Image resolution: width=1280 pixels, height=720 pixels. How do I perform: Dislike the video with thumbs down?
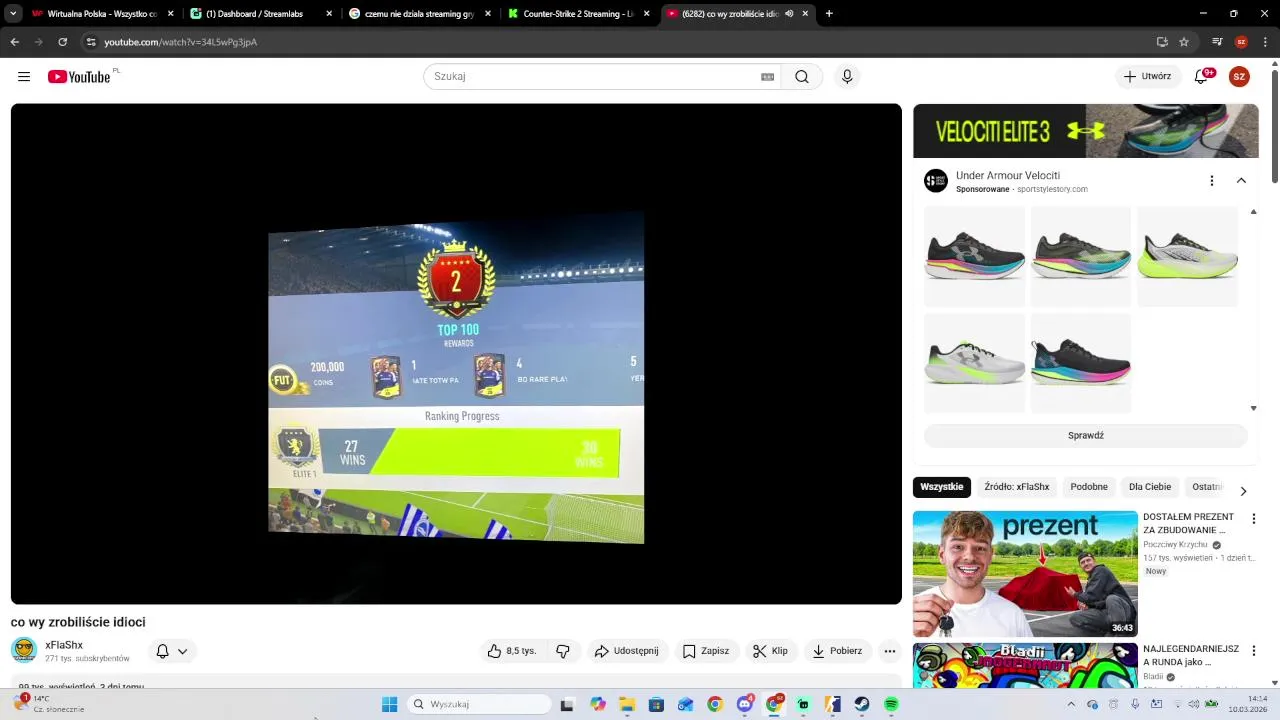(x=563, y=651)
